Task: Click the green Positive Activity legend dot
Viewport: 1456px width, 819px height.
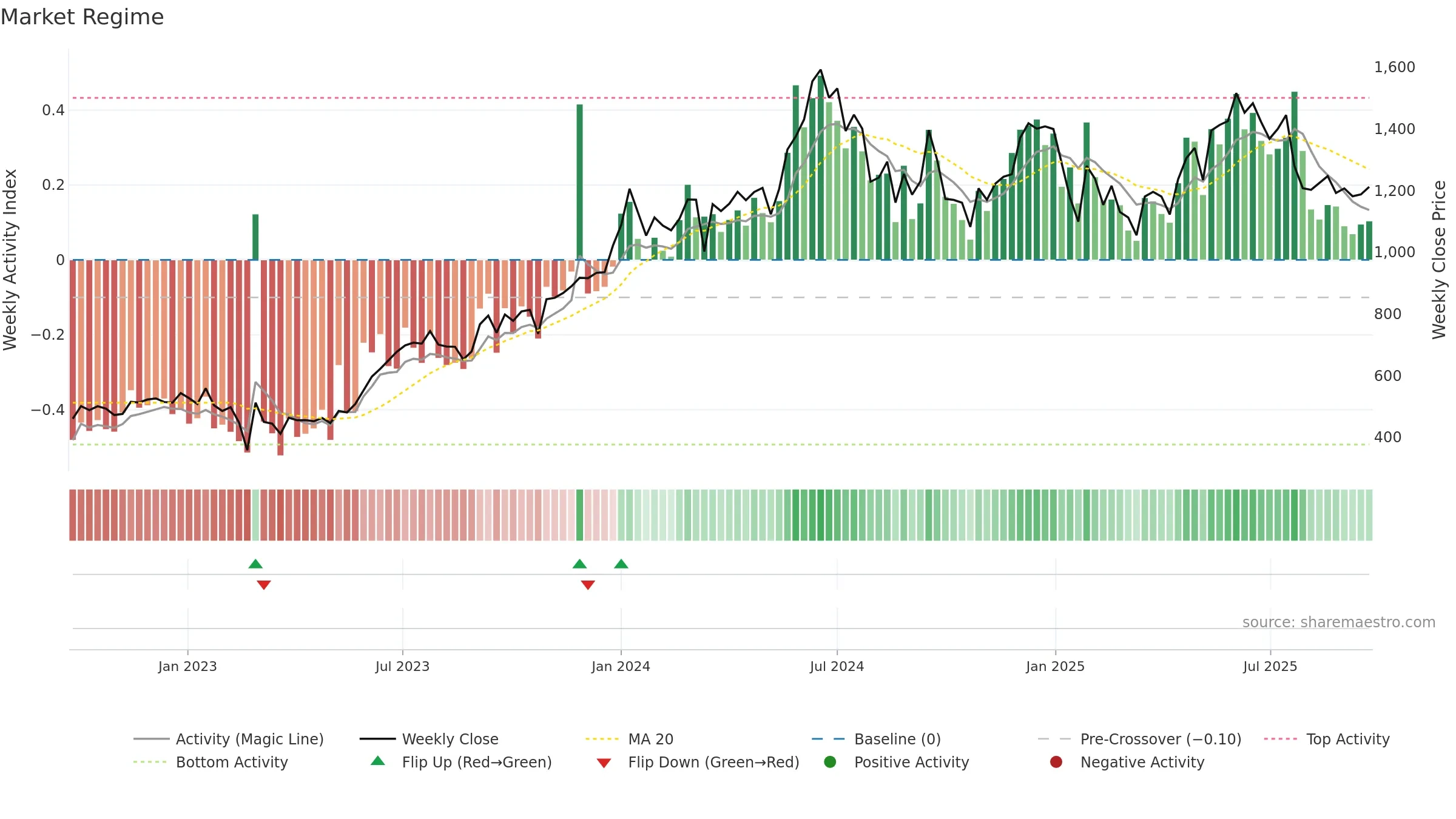Action: tap(831, 761)
